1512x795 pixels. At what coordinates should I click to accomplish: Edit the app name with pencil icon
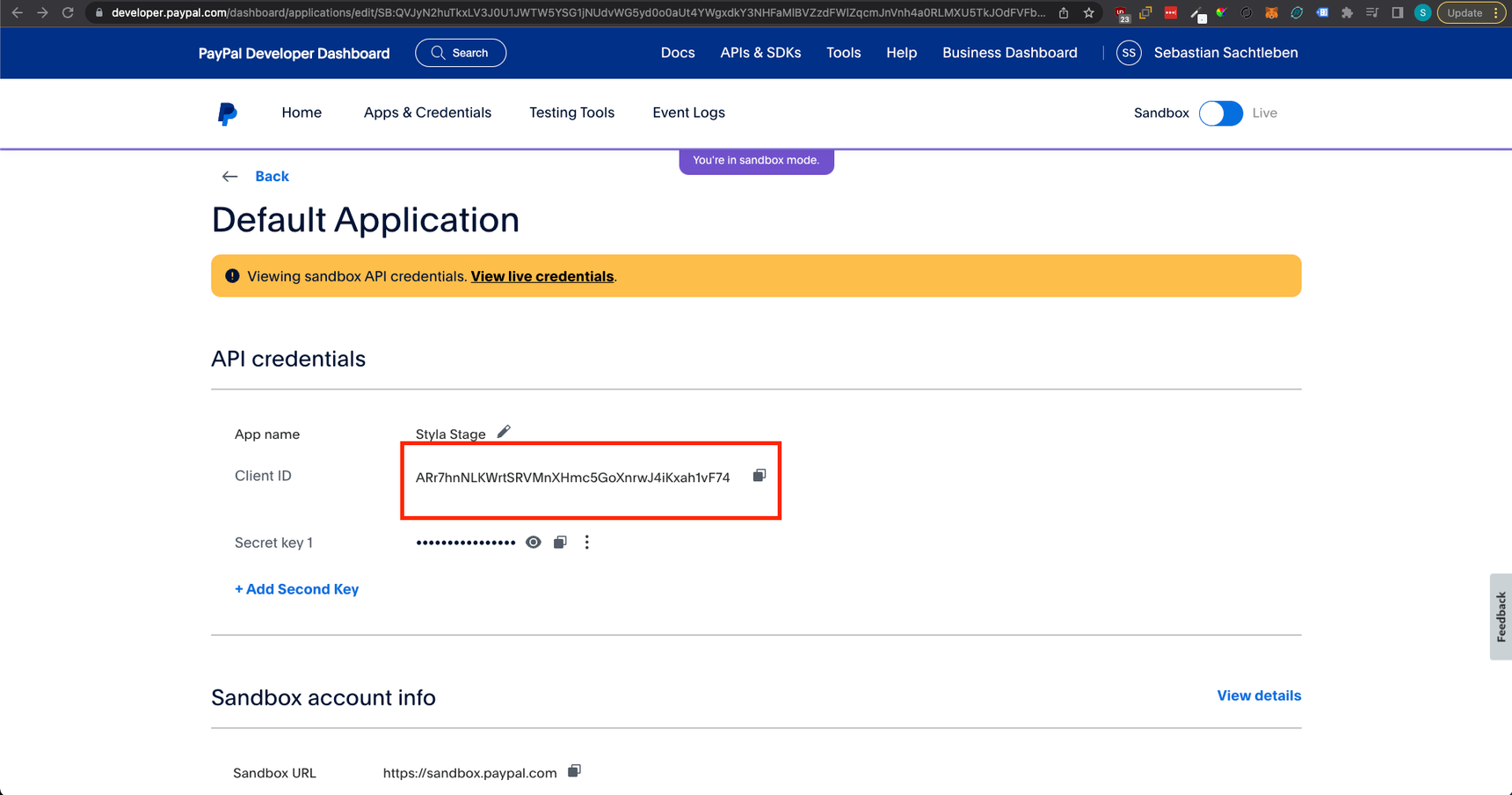[x=504, y=432]
